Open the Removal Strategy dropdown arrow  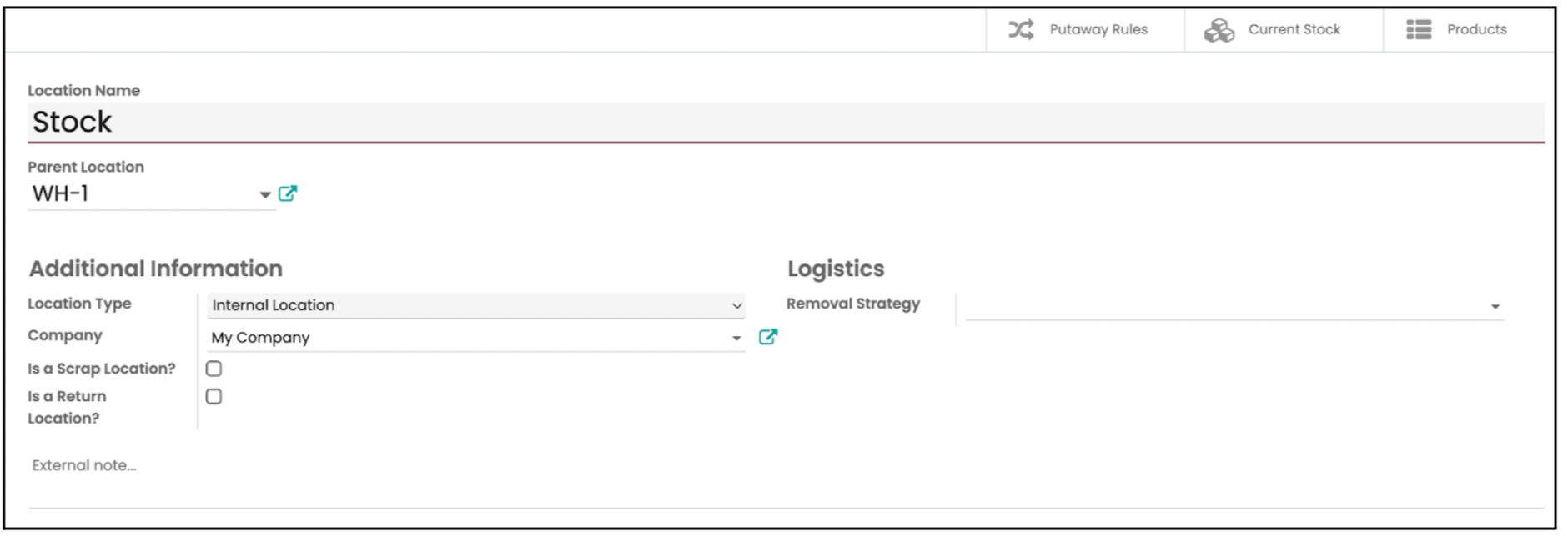pyautogui.click(x=1495, y=307)
